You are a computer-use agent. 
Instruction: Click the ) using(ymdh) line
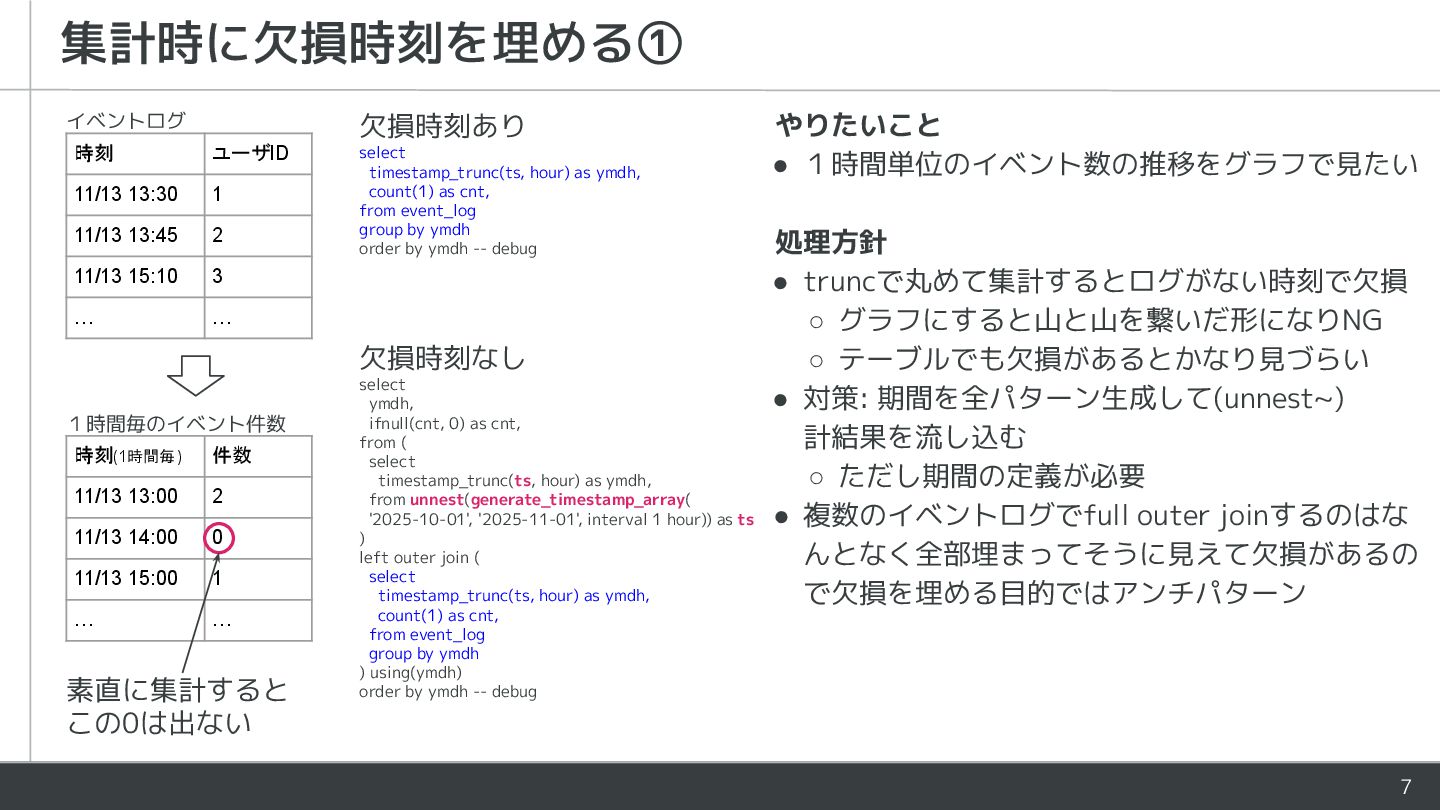pyautogui.click(x=410, y=672)
